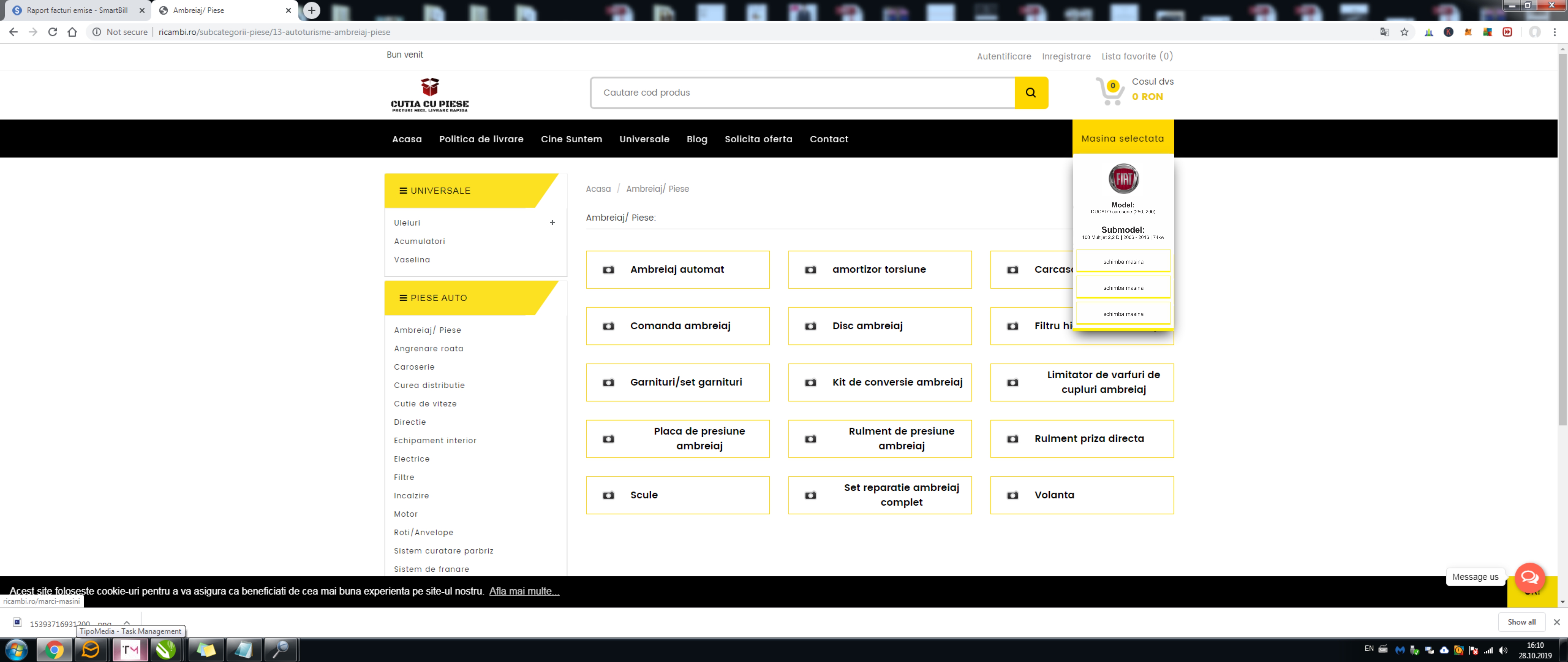Viewport: 1568px width, 662px height.
Task: Focus the Cautare cod produs field
Action: 802,93
